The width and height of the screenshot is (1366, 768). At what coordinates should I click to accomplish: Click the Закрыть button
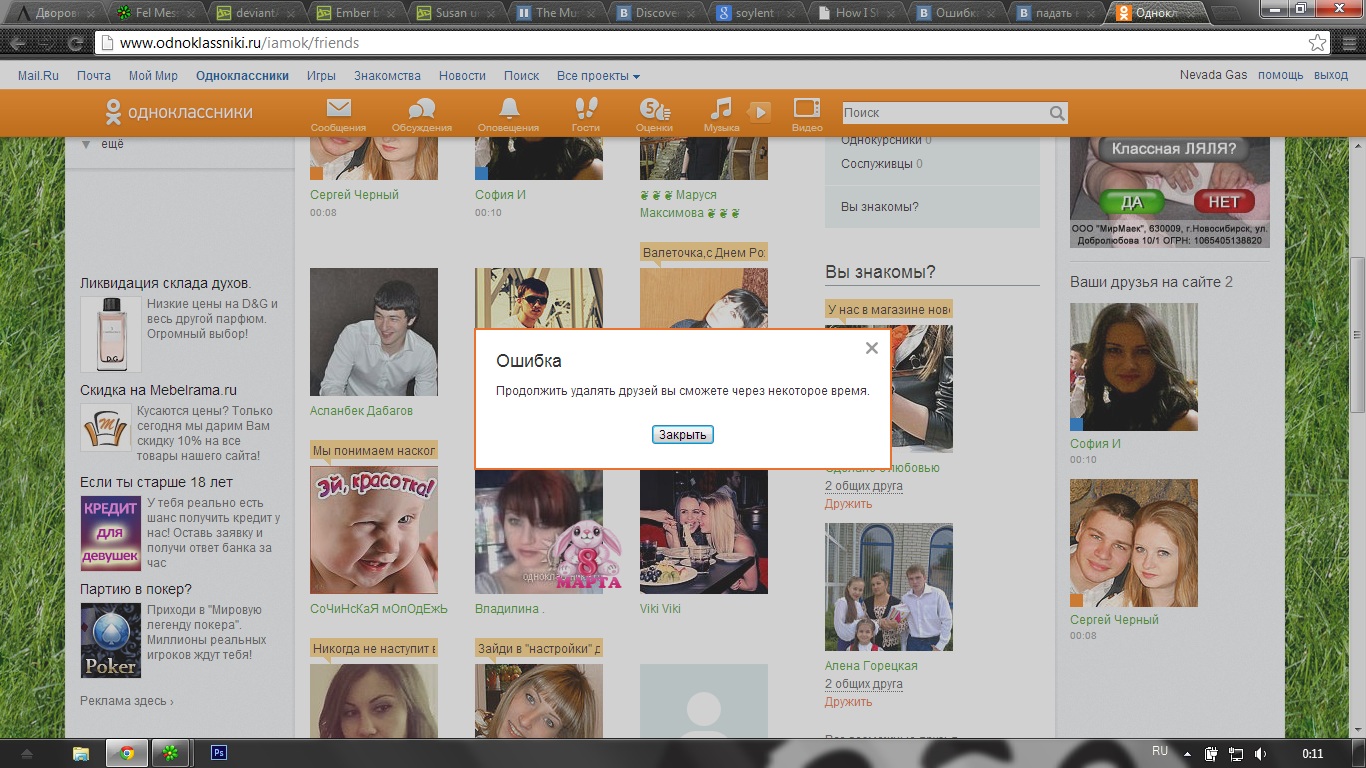click(x=683, y=434)
